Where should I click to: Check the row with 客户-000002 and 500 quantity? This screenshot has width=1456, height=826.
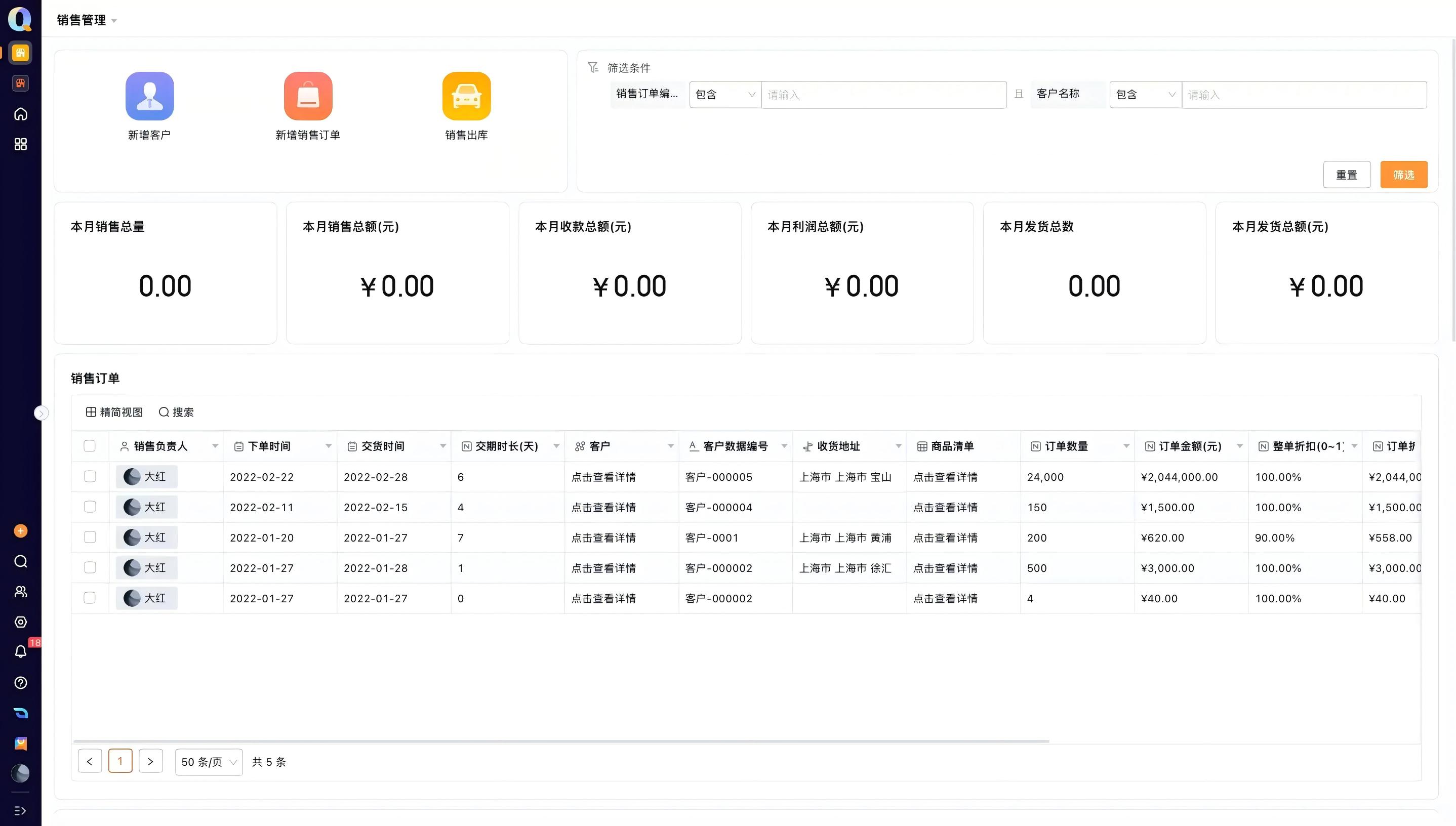tap(90, 567)
